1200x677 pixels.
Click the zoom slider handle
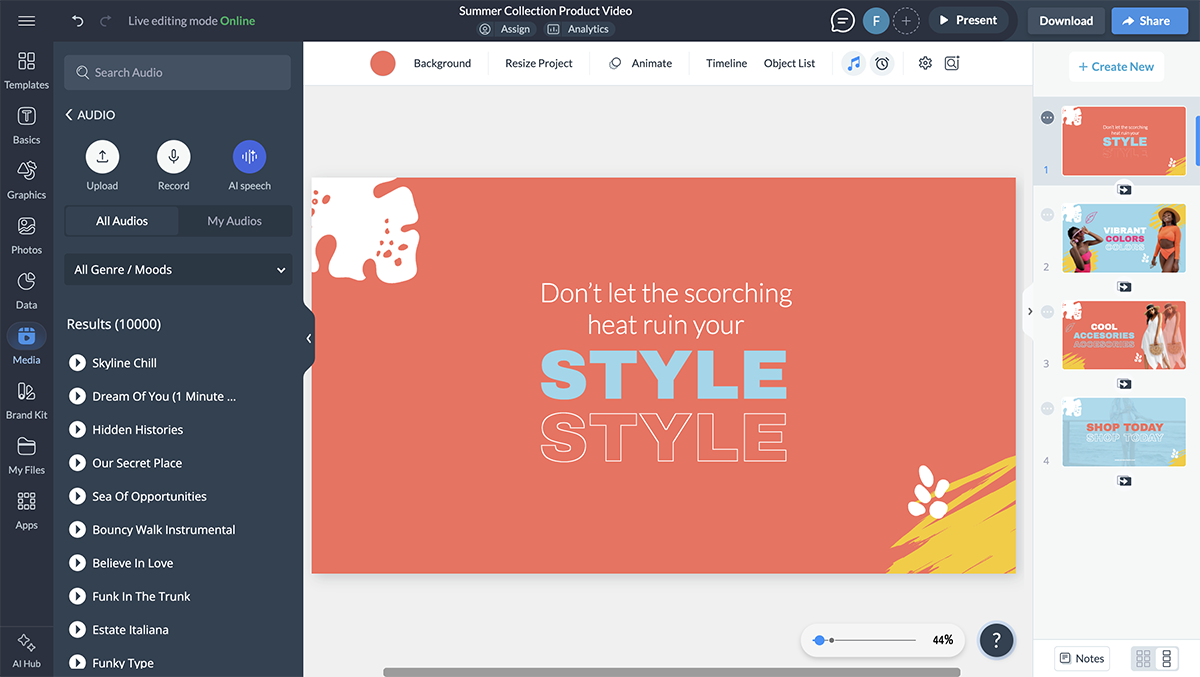click(x=819, y=640)
